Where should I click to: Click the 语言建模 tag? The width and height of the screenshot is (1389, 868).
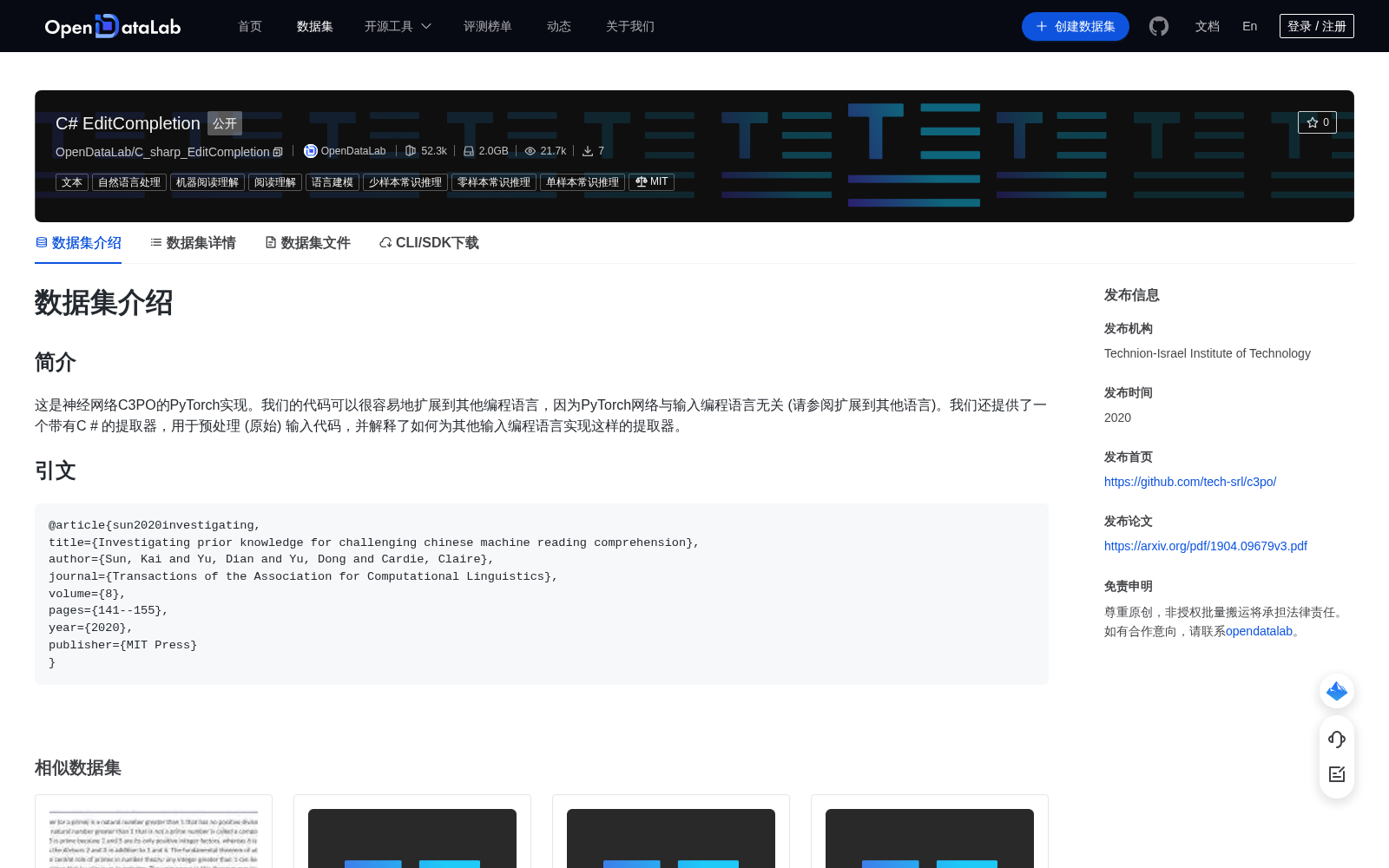pos(332,182)
